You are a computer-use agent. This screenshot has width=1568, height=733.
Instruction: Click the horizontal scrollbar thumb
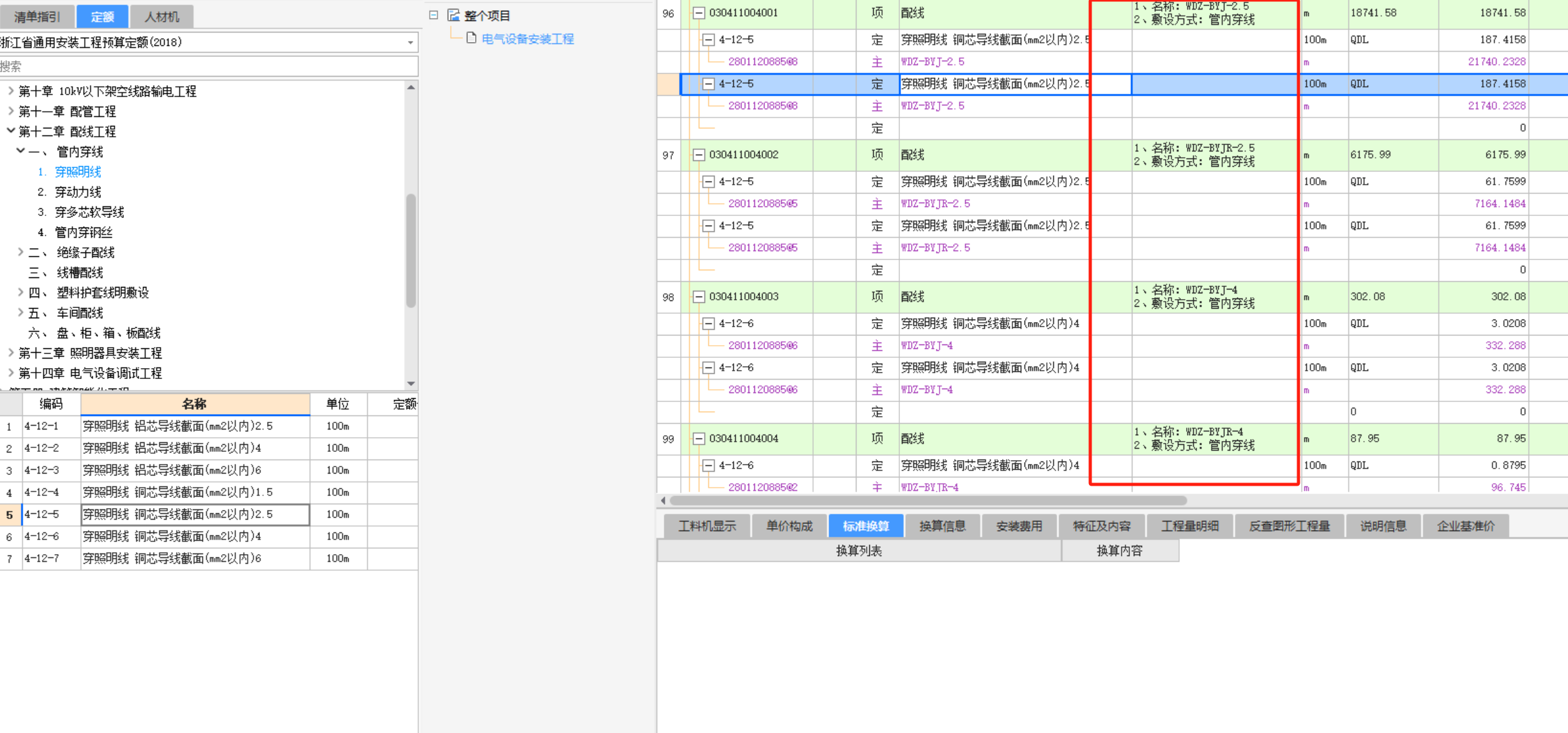[928, 500]
